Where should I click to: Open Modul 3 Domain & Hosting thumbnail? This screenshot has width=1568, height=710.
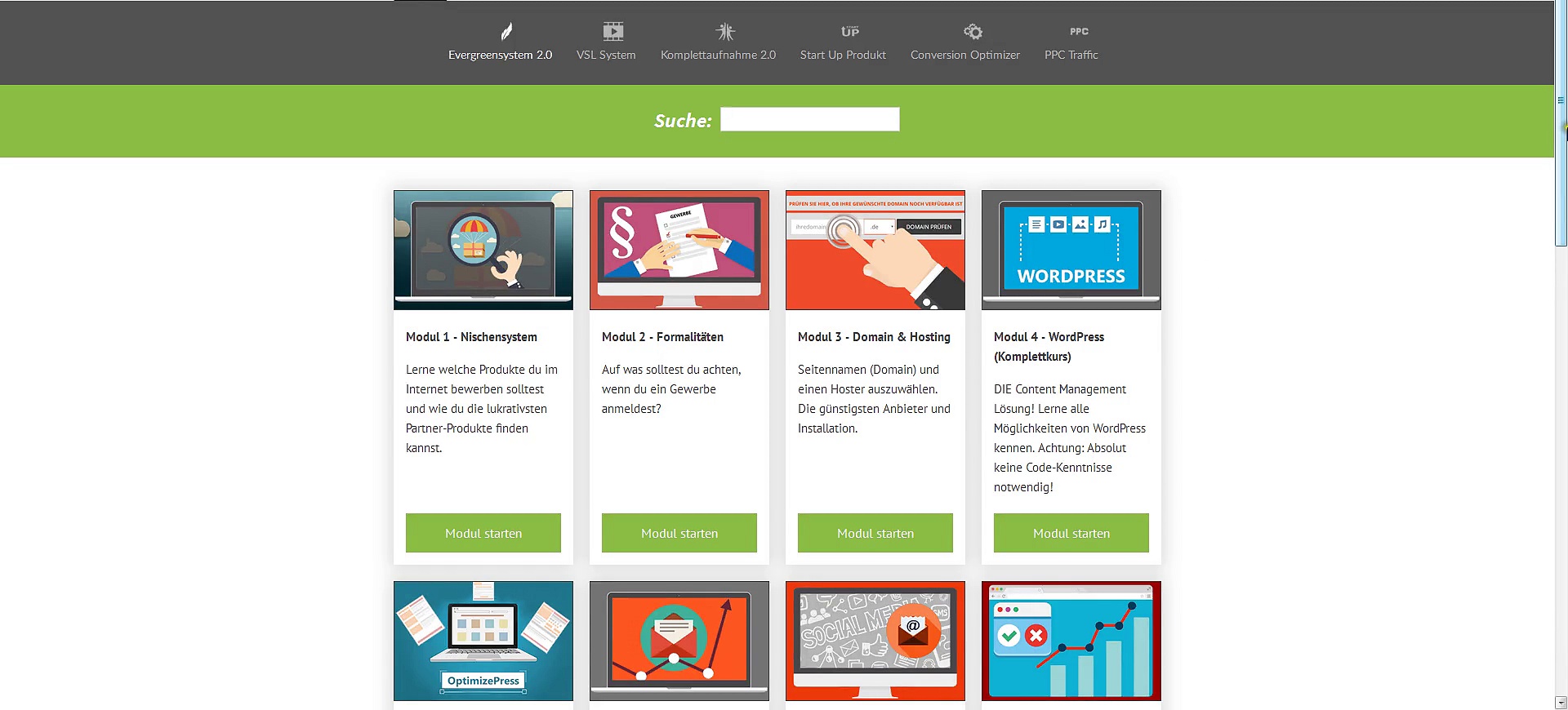coord(875,250)
